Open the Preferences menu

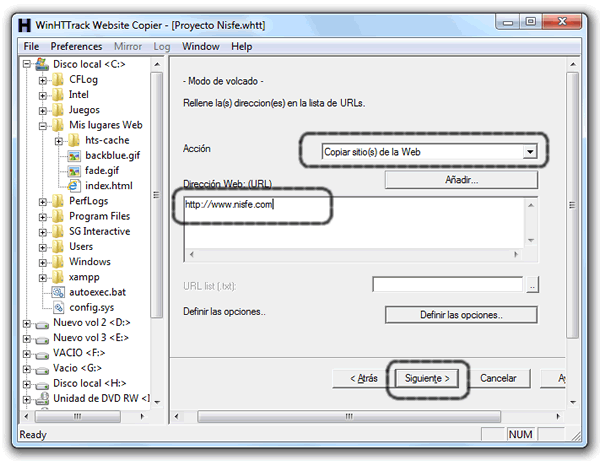coord(76,46)
